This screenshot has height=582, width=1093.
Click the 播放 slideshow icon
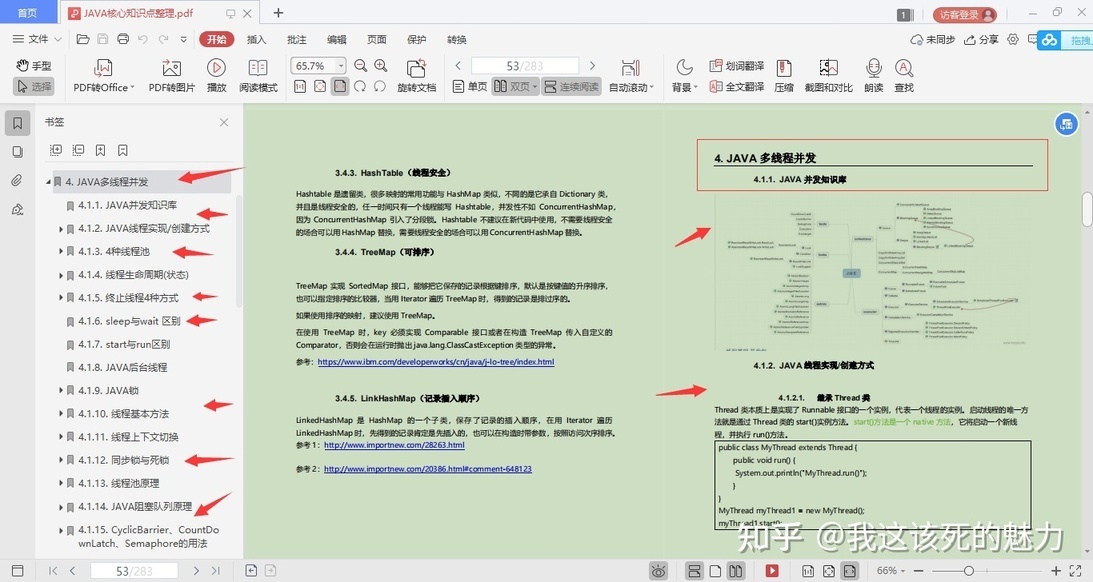point(216,68)
